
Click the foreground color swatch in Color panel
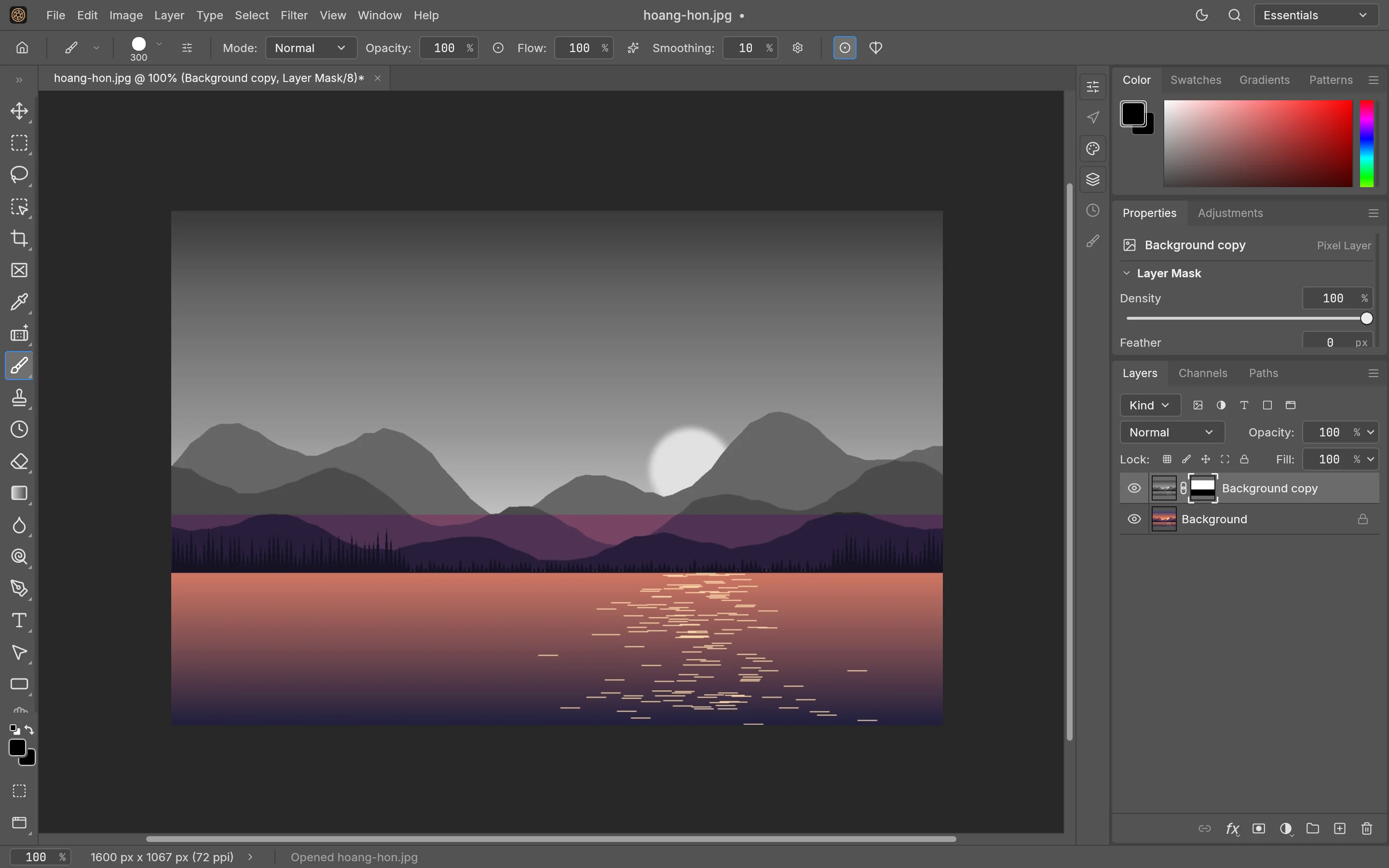(x=1133, y=114)
